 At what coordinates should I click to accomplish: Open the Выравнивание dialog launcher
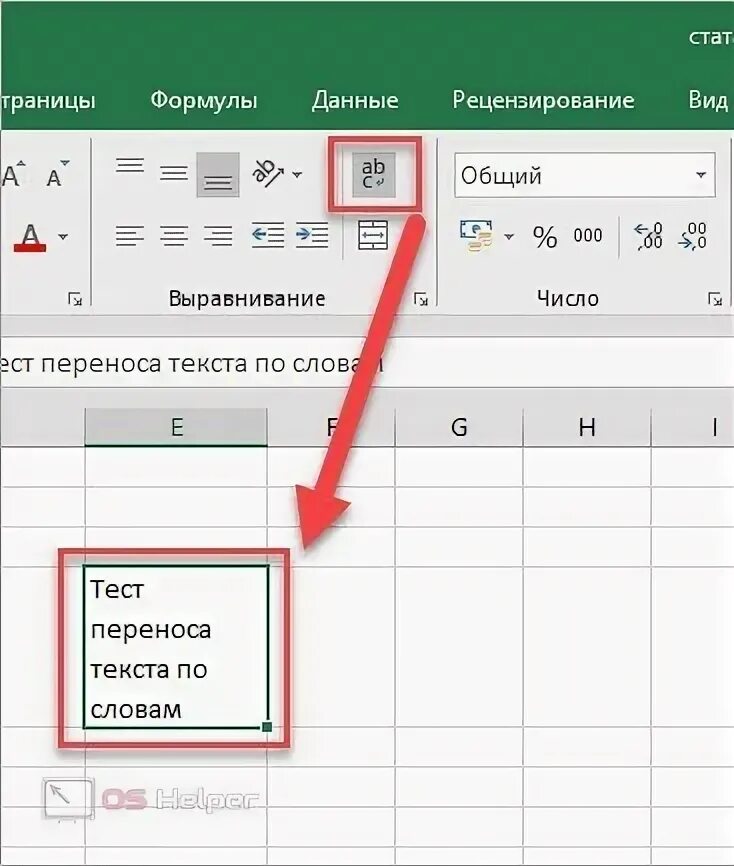click(x=421, y=299)
